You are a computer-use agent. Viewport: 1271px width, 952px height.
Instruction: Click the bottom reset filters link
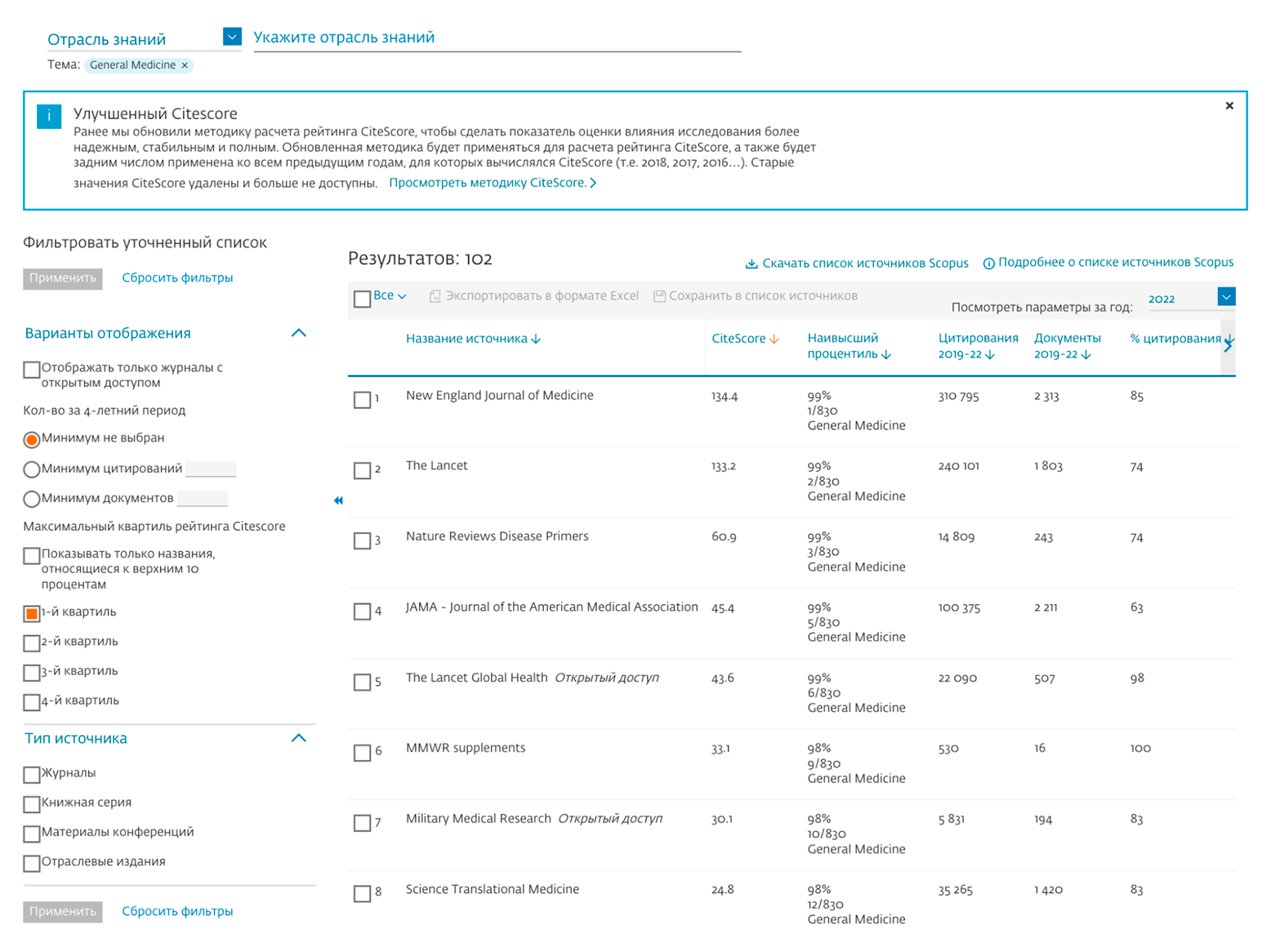click(177, 912)
